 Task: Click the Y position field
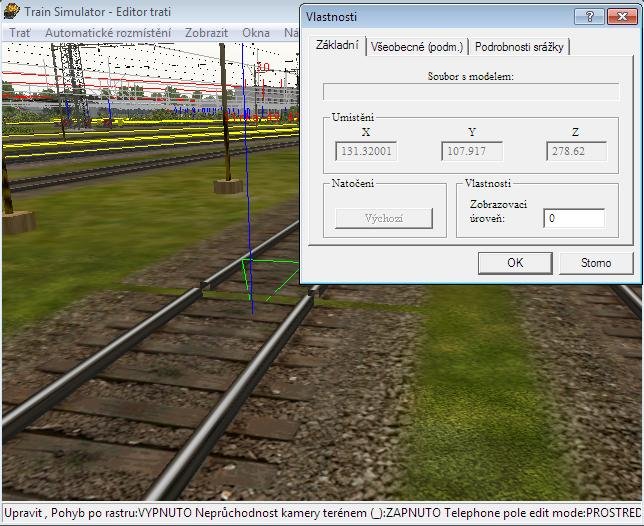click(x=471, y=152)
